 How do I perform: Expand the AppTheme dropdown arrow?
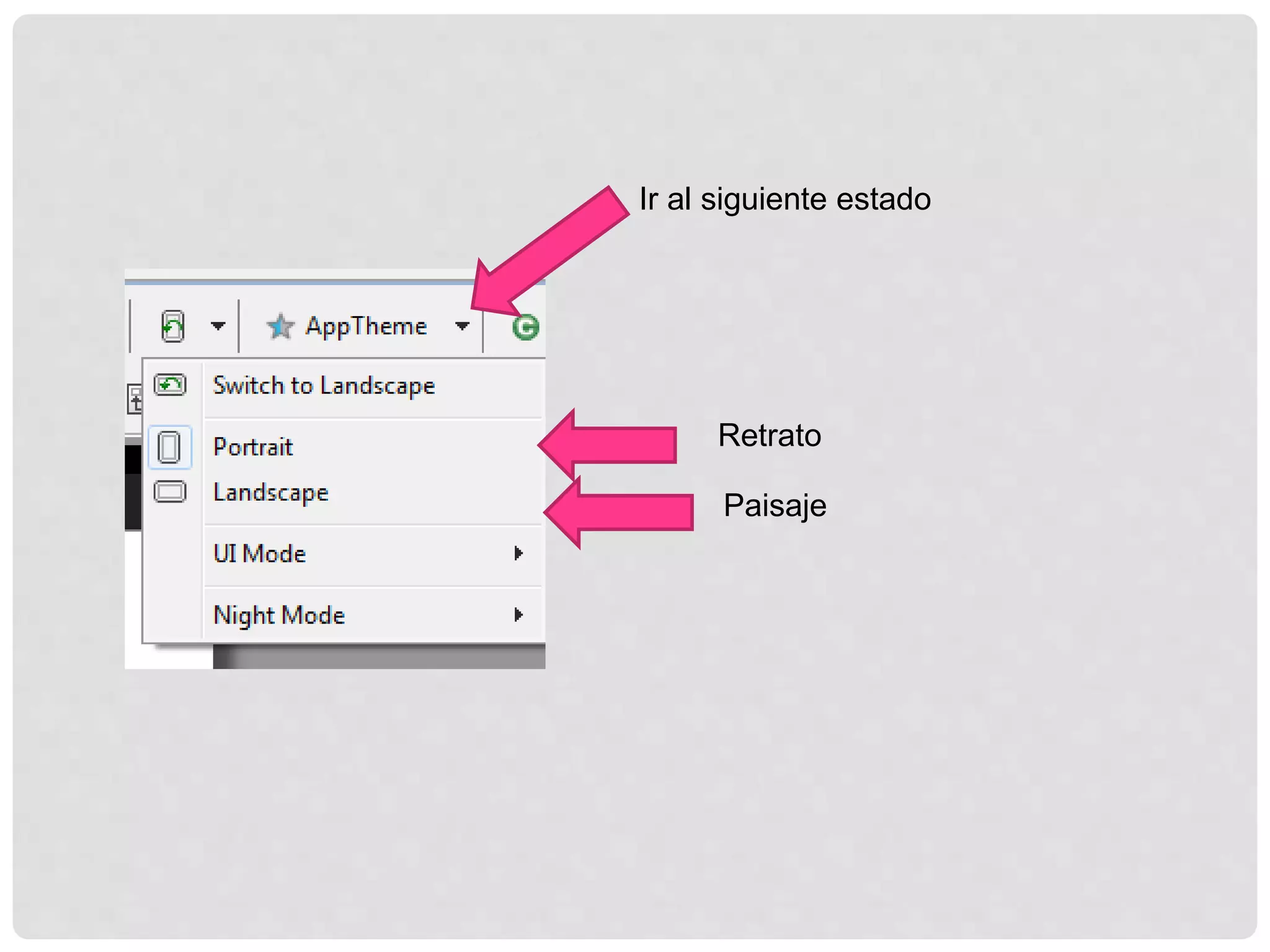[x=462, y=326]
